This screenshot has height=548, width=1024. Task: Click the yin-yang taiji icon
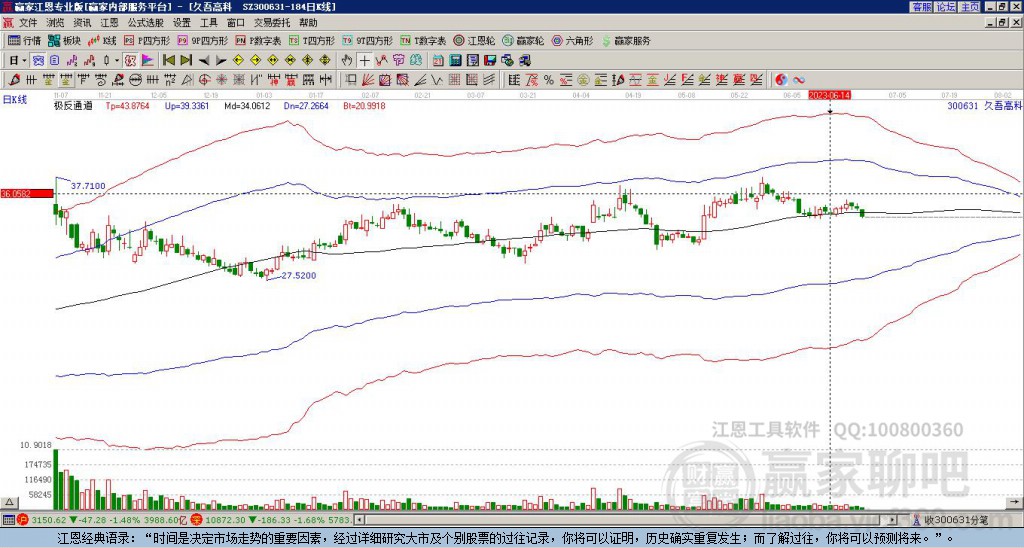[782, 80]
